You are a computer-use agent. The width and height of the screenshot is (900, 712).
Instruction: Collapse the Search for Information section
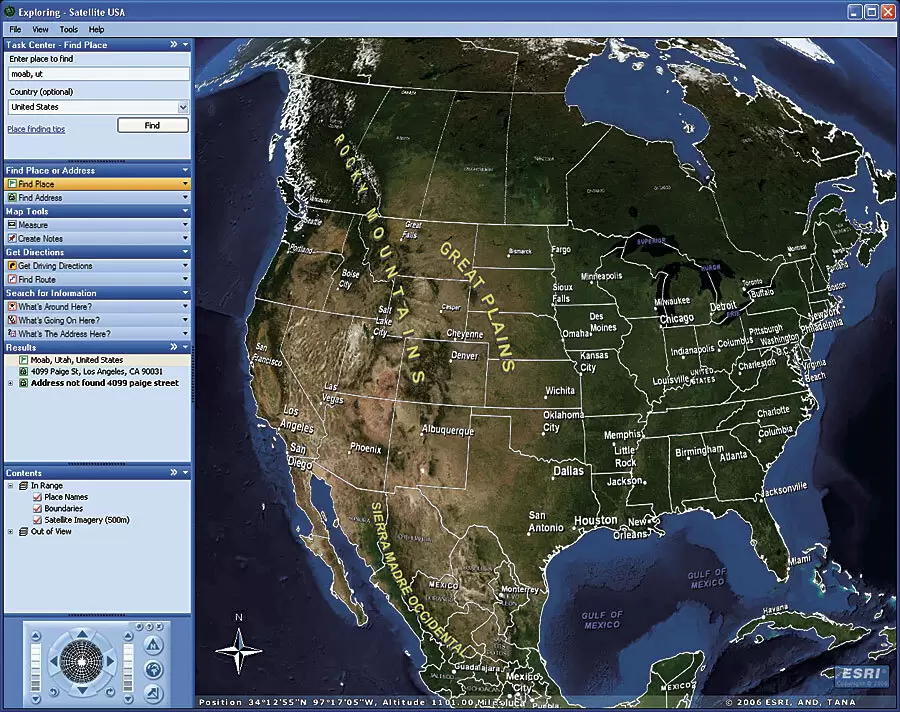pyautogui.click(x=185, y=293)
